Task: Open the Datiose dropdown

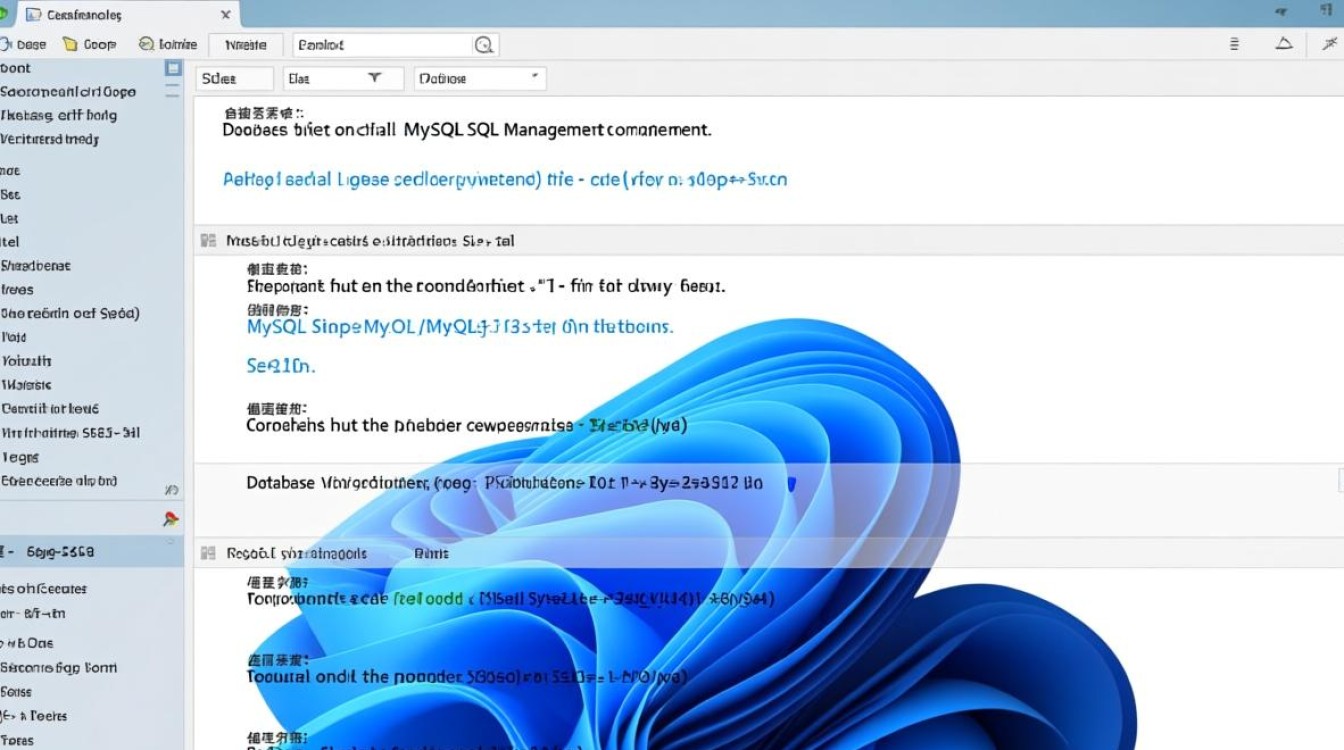Action: (479, 78)
